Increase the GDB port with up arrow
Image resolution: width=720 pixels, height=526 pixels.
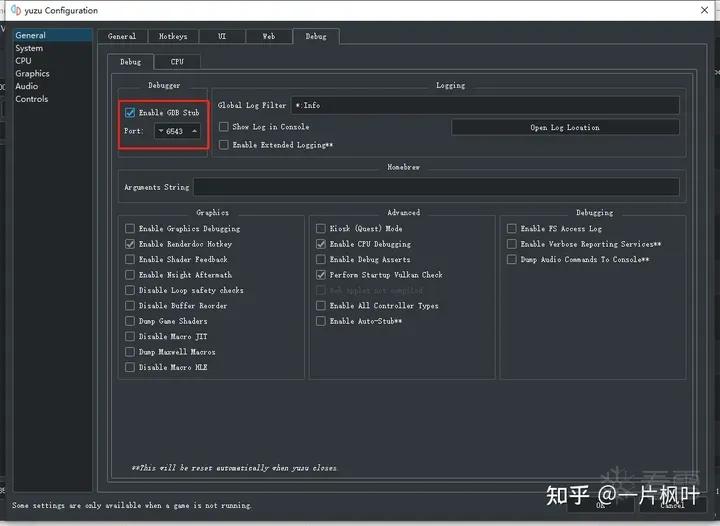(x=195, y=131)
